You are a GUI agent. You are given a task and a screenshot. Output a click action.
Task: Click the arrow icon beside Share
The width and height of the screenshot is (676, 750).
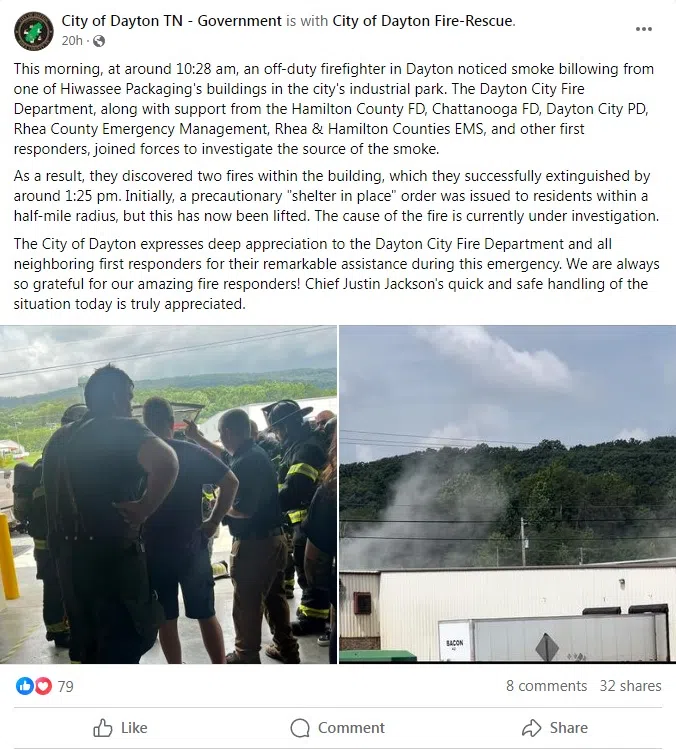[531, 728]
